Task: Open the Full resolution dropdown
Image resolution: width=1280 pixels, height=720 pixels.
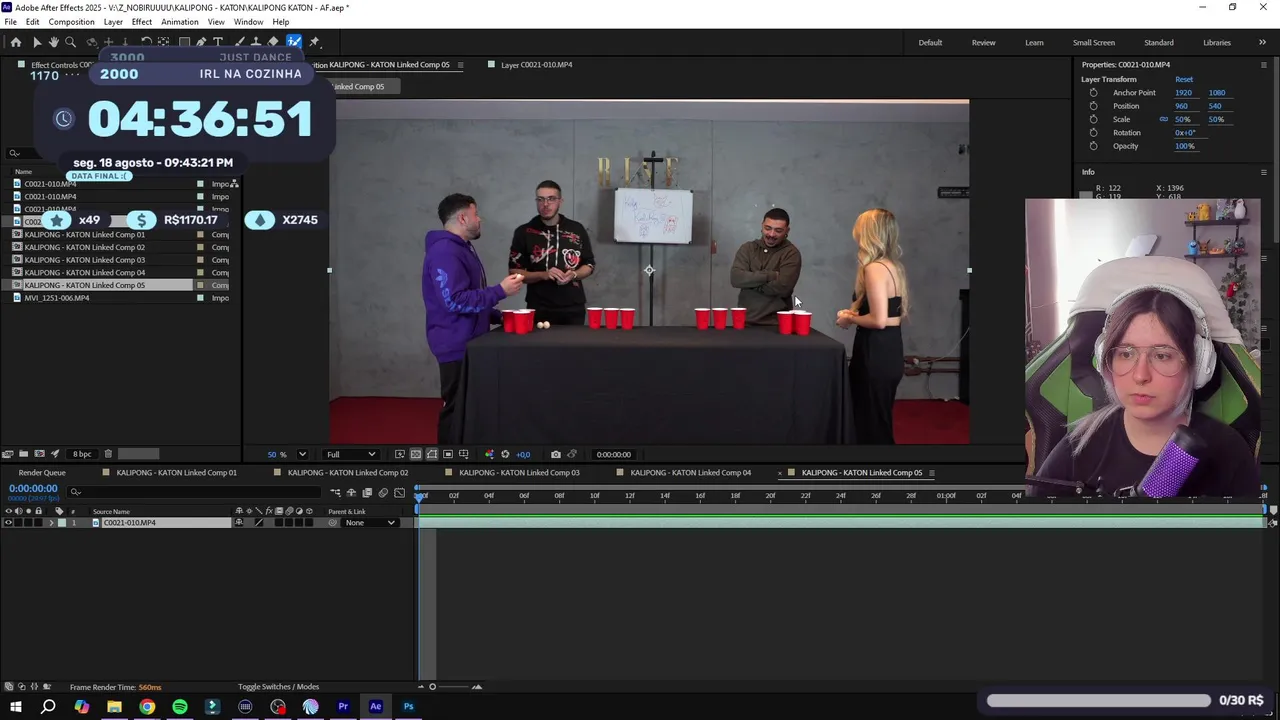Action: tap(351, 454)
